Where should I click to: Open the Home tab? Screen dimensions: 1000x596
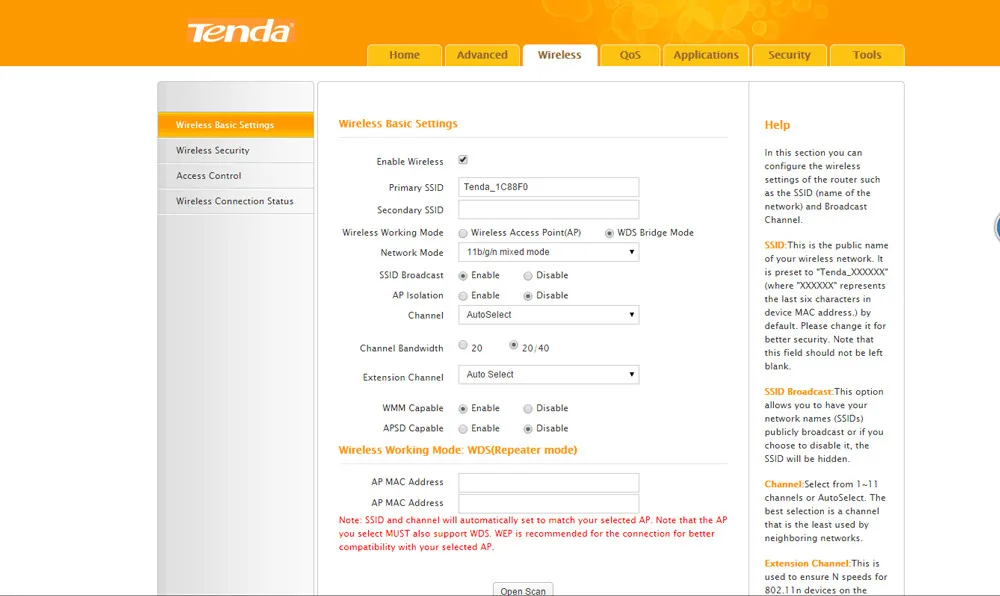pyautogui.click(x=404, y=55)
